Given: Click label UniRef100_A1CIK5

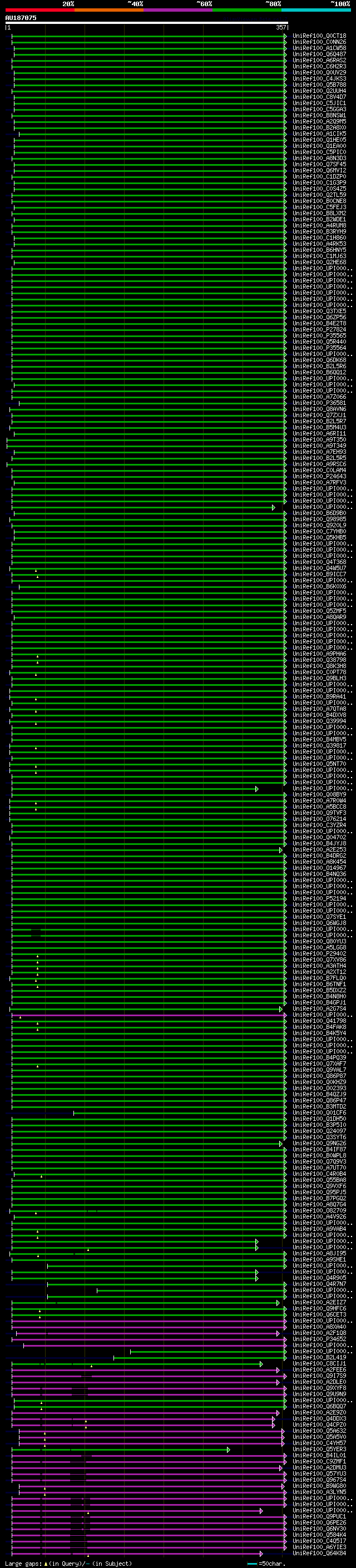Looking at the screenshot, I should [x=319, y=134].
